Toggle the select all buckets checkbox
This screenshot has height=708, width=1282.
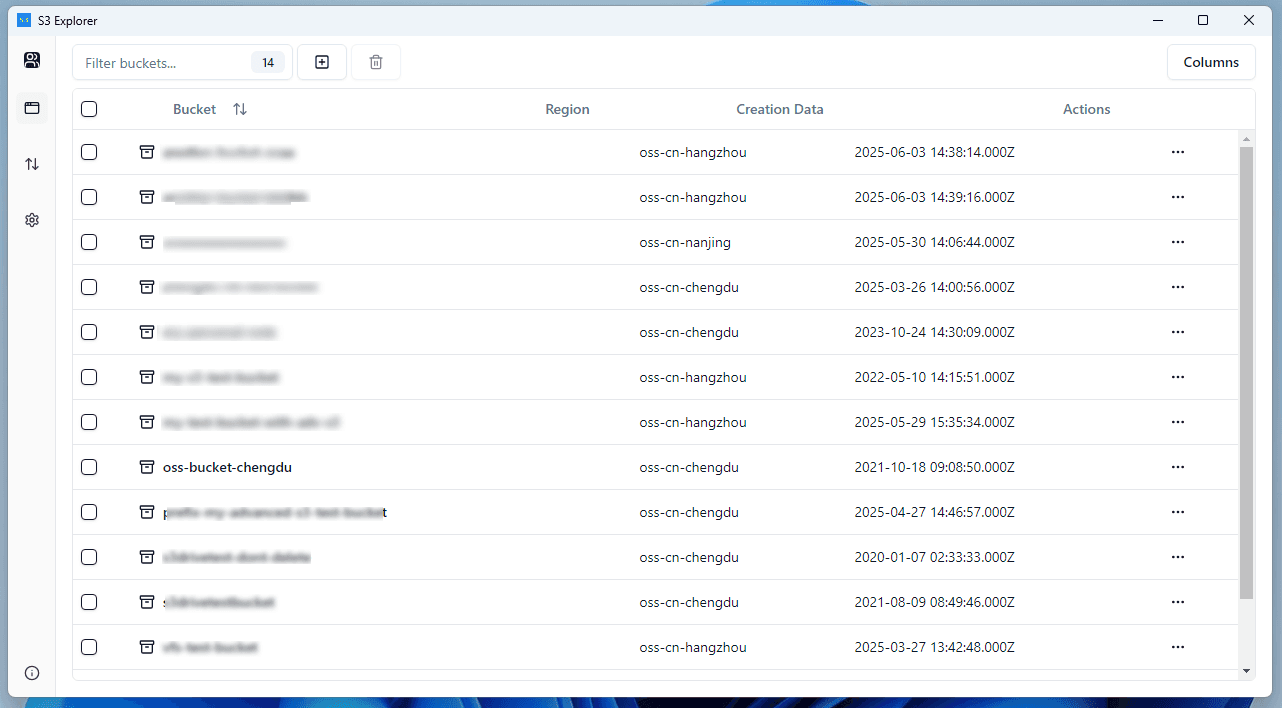point(89,109)
